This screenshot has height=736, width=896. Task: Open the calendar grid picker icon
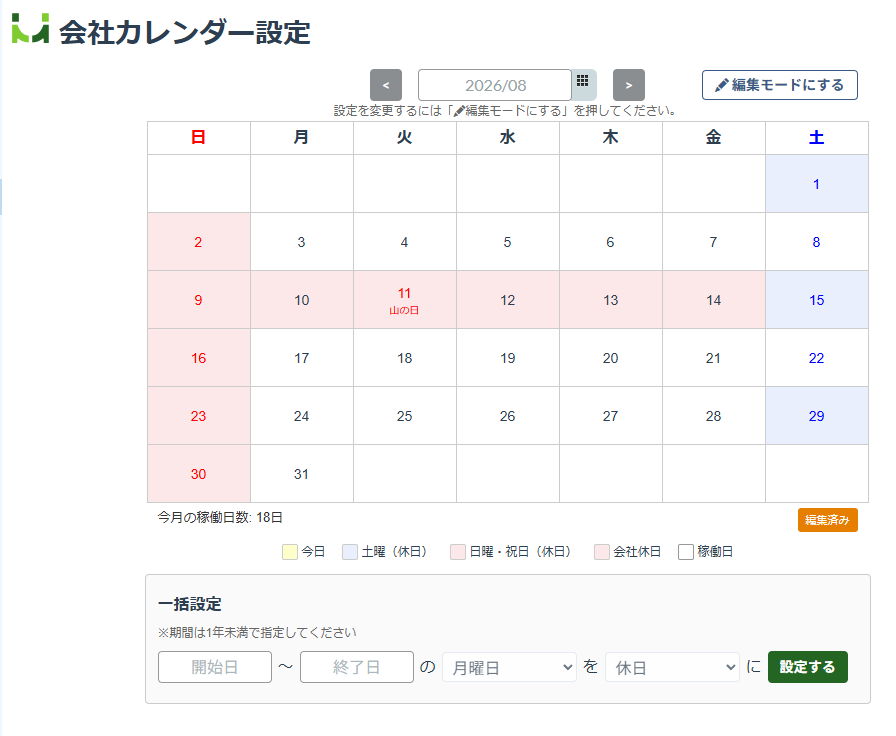pyautogui.click(x=583, y=83)
